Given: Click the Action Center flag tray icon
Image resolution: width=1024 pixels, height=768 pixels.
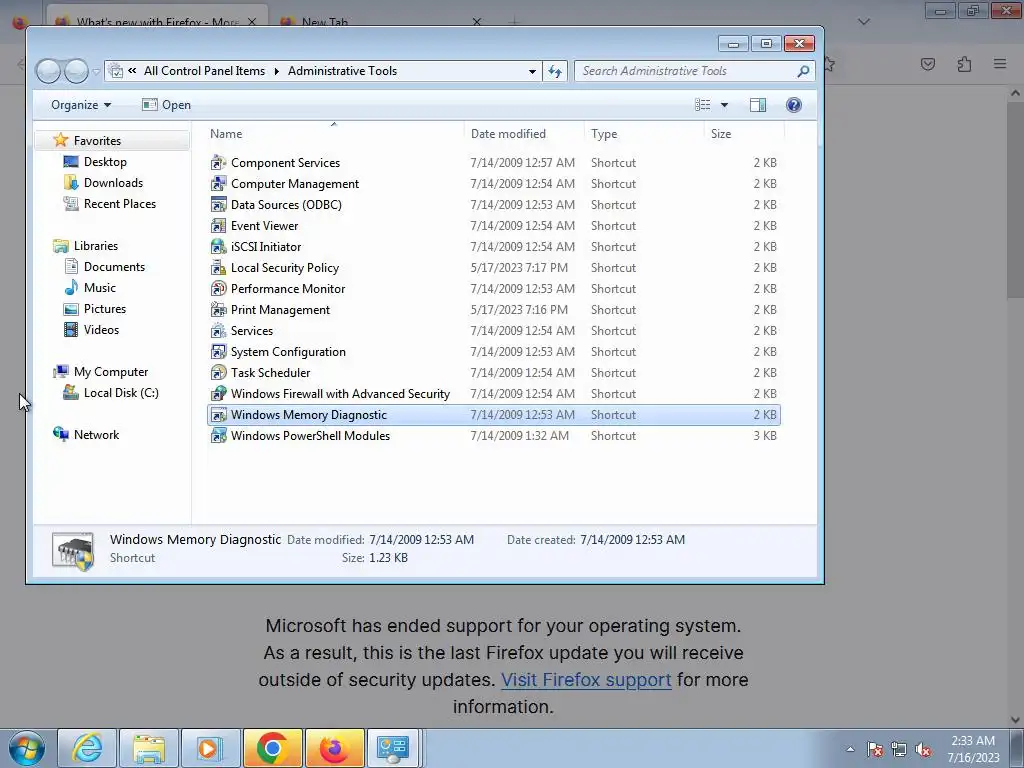Looking at the screenshot, I should click(x=875, y=749).
